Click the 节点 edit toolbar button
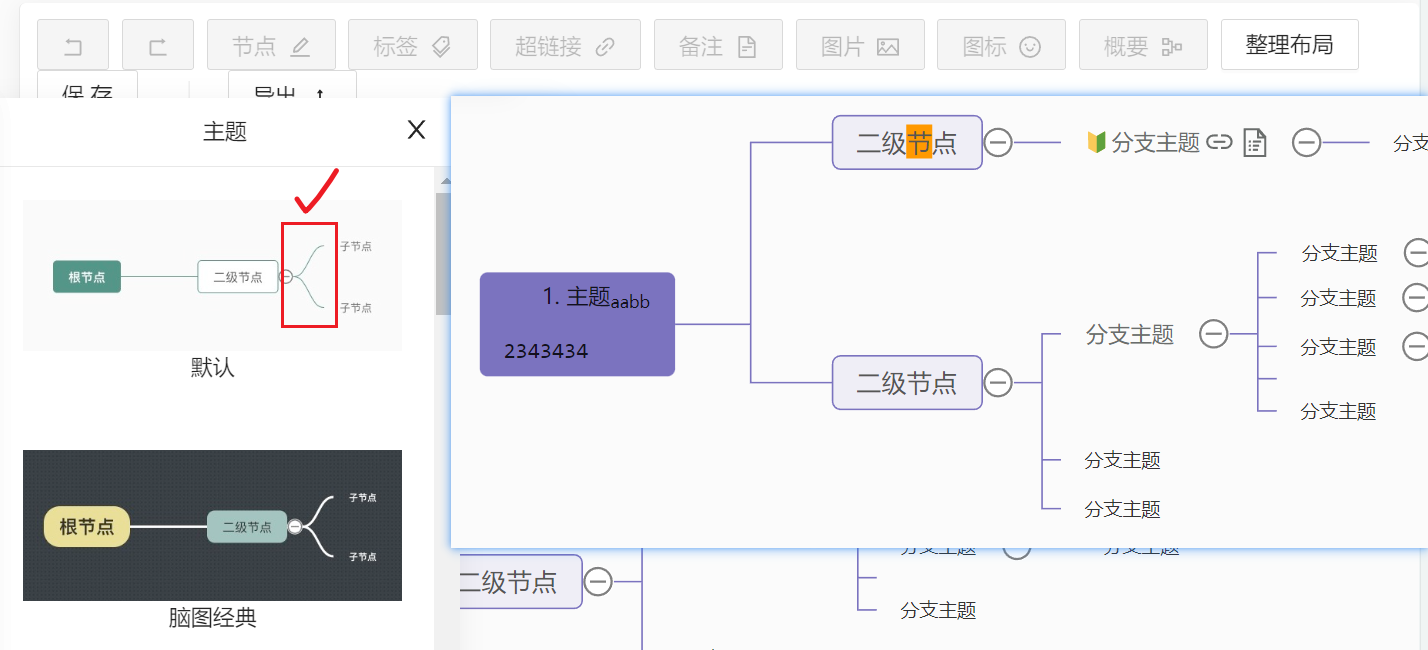Viewport: 1428px width, 650px height. pyautogui.click(x=271, y=45)
